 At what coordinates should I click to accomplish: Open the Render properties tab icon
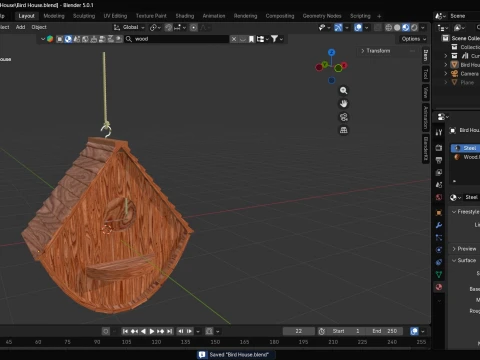pyautogui.click(x=439, y=148)
